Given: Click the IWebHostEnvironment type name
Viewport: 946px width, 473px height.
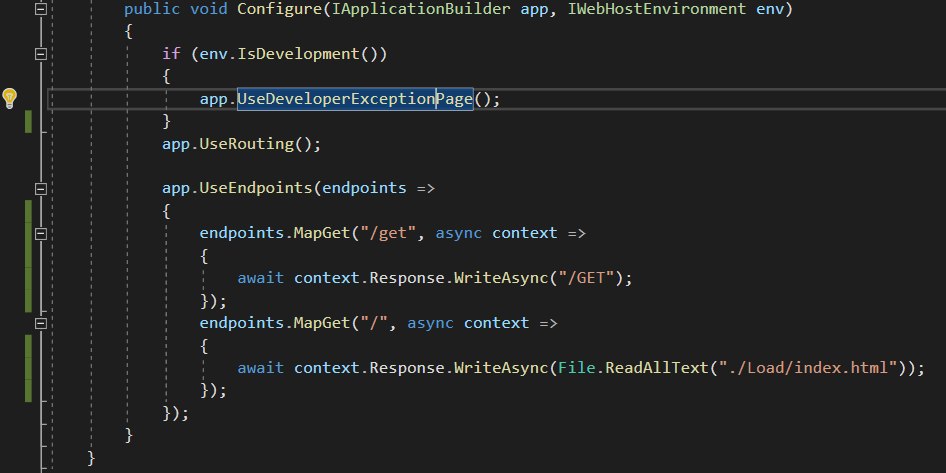Looking at the screenshot, I should click(x=656, y=9).
